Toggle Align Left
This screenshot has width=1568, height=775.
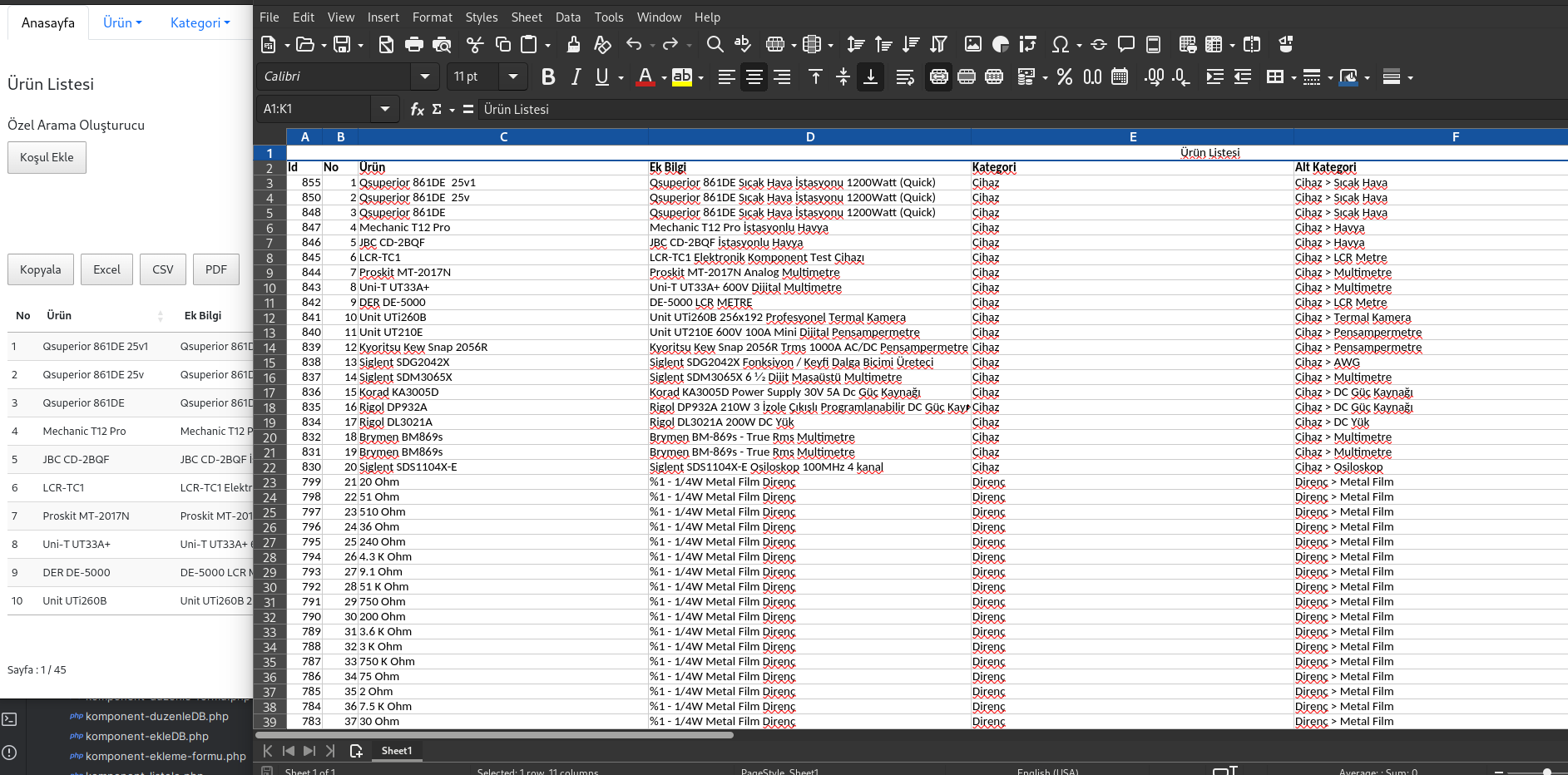[x=726, y=77]
